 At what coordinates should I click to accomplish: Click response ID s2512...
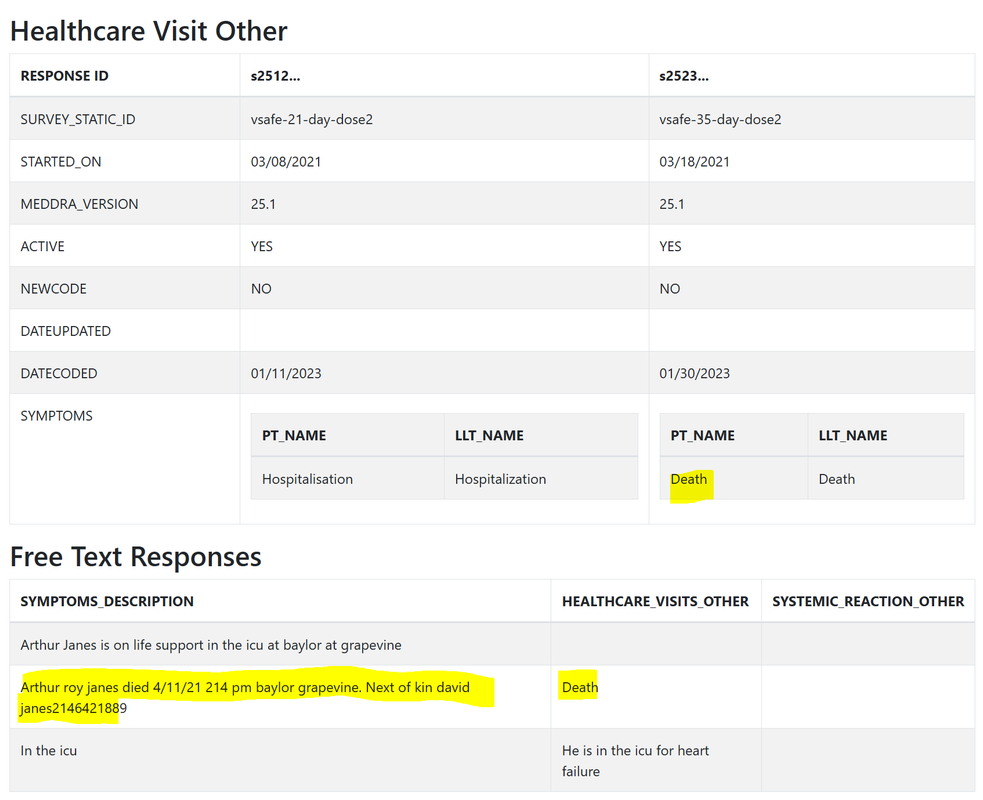[275, 76]
